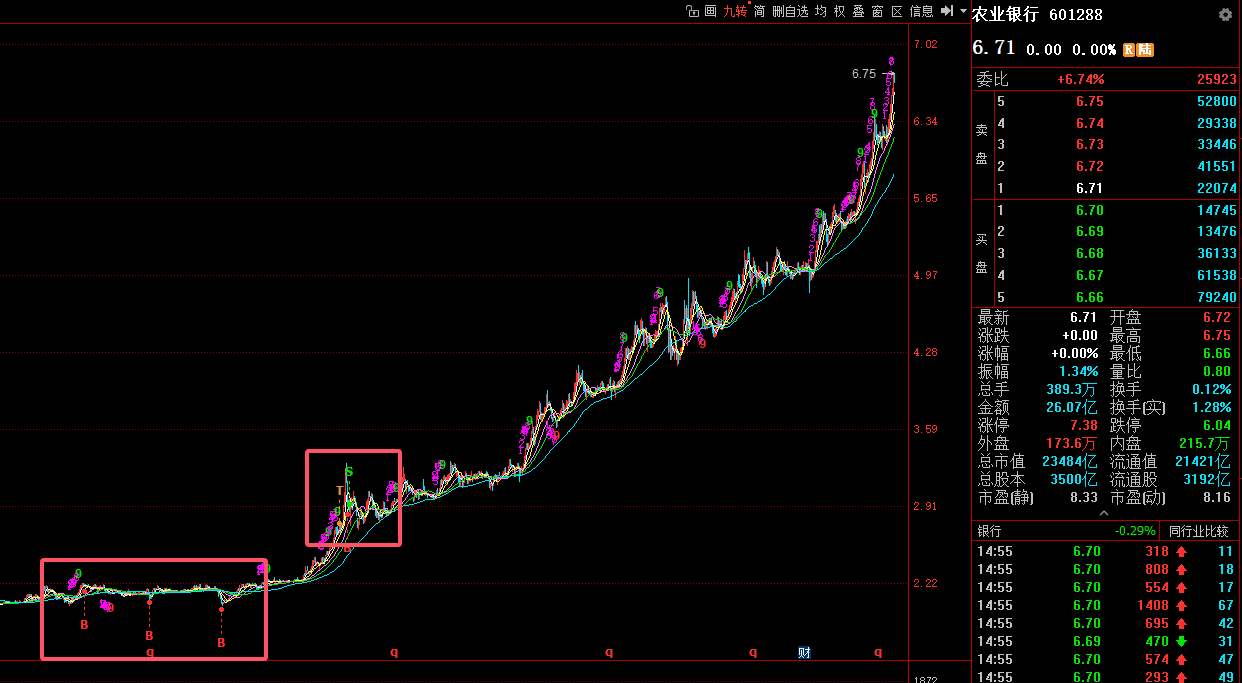The width and height of the screenshot is (1242, 683).
Task: Open the settings gear in quote panel
Action: click(1225, 15)
